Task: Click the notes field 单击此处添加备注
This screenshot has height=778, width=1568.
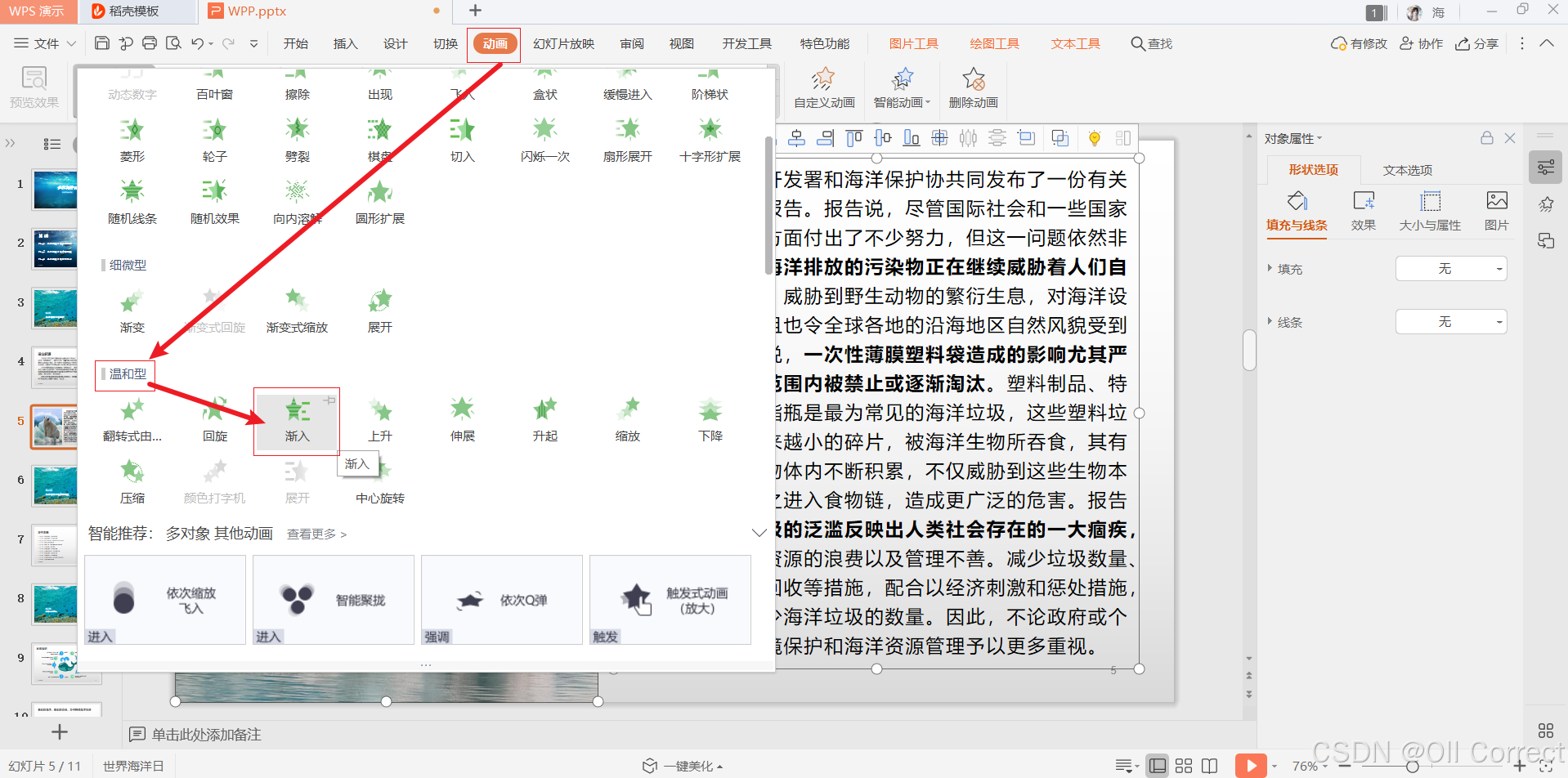Action: click(x=206, y=735)
